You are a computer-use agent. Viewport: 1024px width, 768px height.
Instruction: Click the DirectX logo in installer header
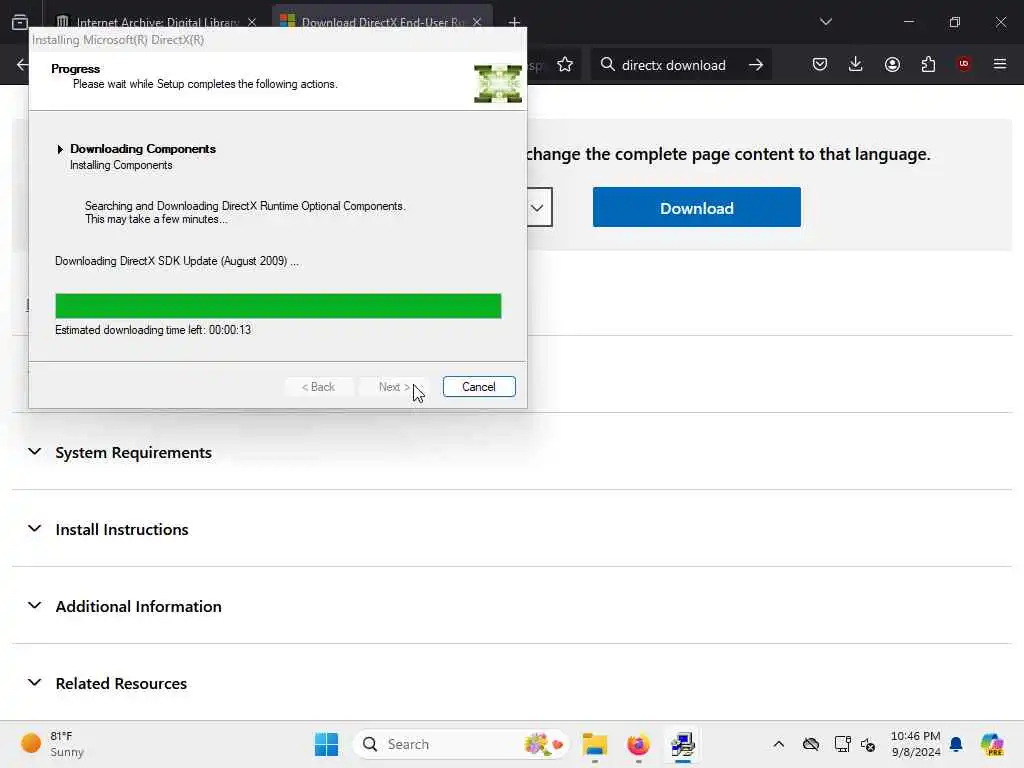[x=498, y=84]
